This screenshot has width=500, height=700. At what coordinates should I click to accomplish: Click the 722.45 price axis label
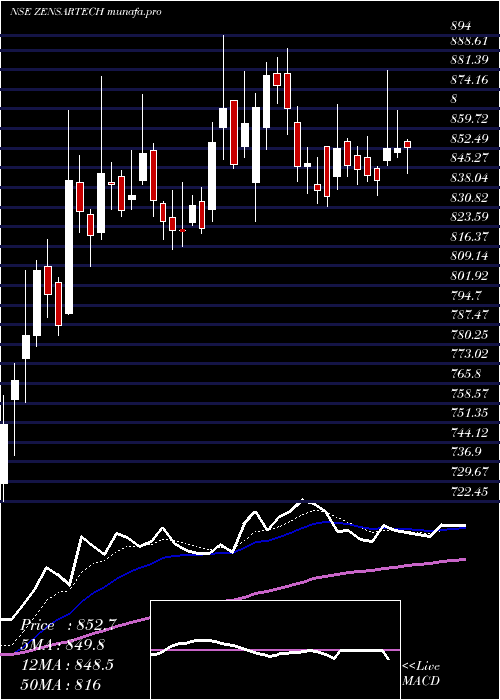(x=469, y=491)
